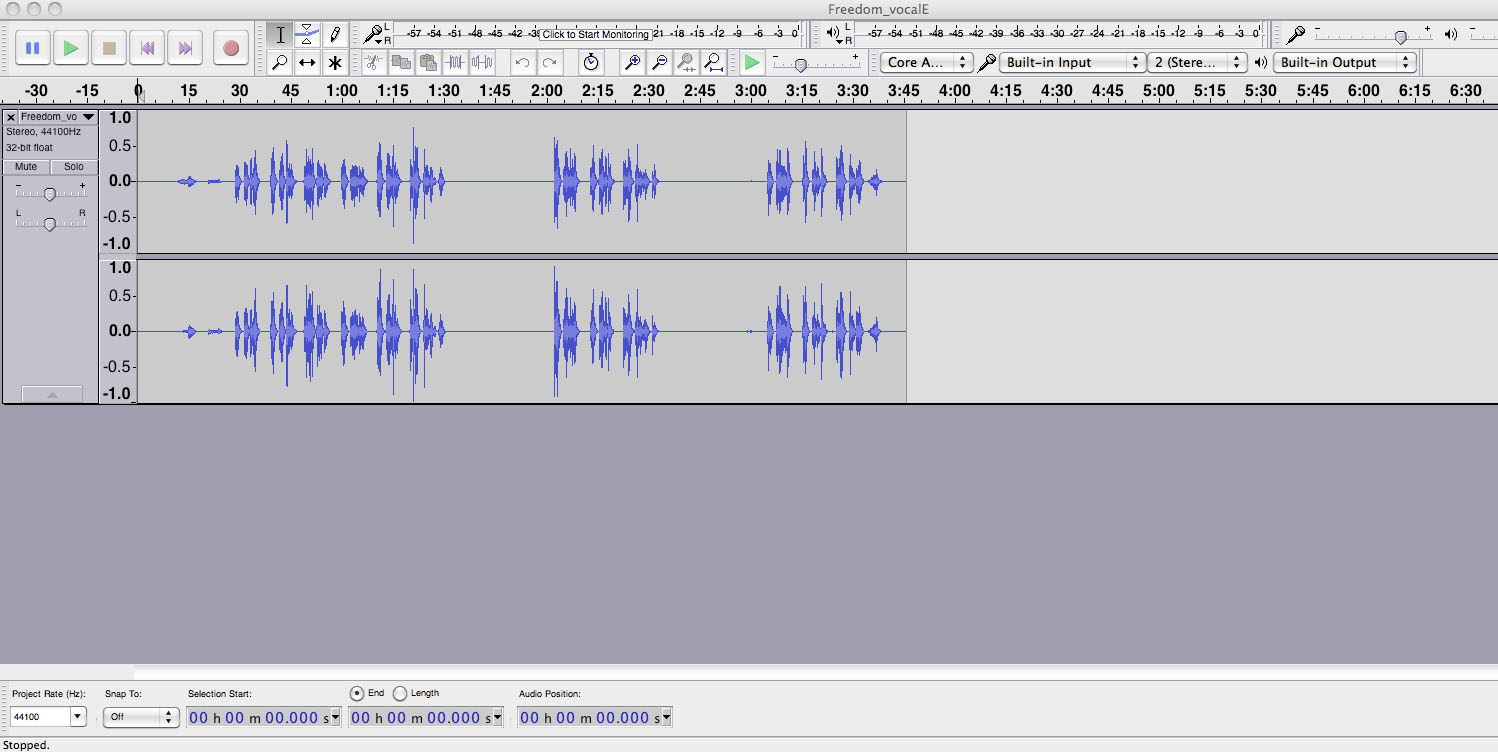The width and height of the screenshot is (1498, 752).
Task: Open the Built-in Output device dropdown
Action: (x=1344, y=62)
